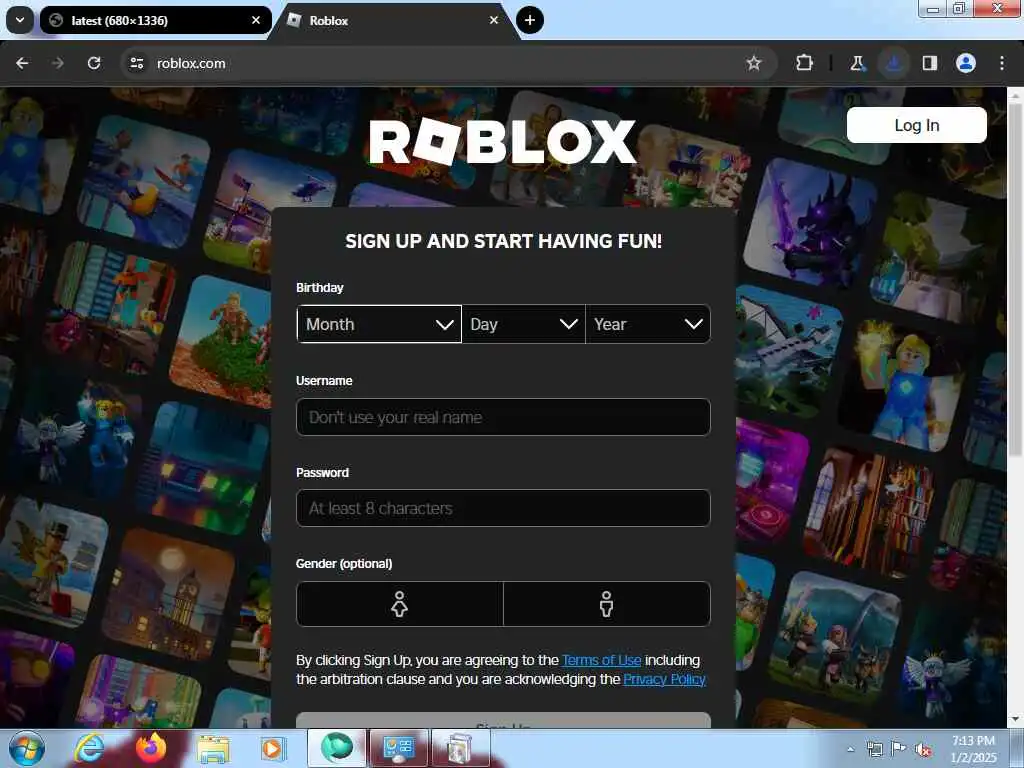Close the "latest (680×1336)" tab
The image size is (1024, 768).
coord(256,20)
